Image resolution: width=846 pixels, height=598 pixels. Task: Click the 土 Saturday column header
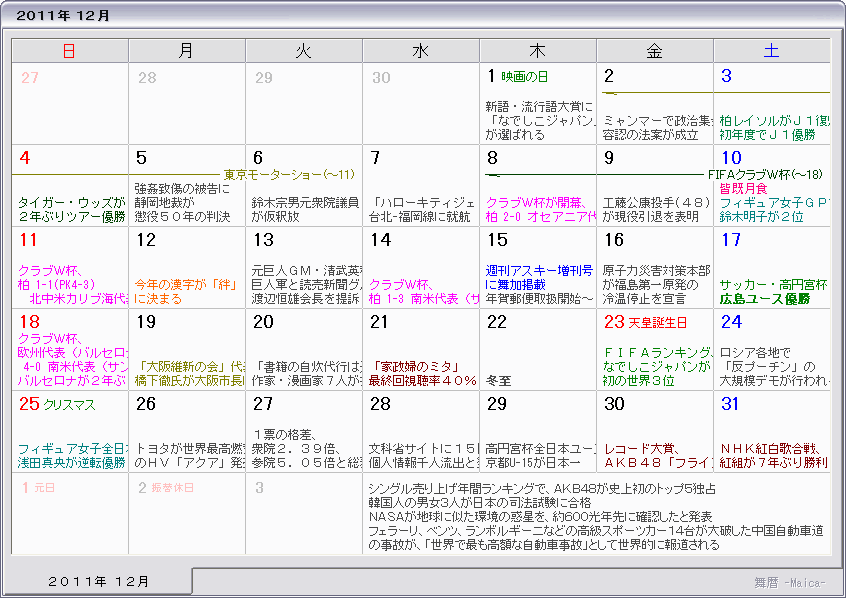pyautogui.click(x=772, y=51)
